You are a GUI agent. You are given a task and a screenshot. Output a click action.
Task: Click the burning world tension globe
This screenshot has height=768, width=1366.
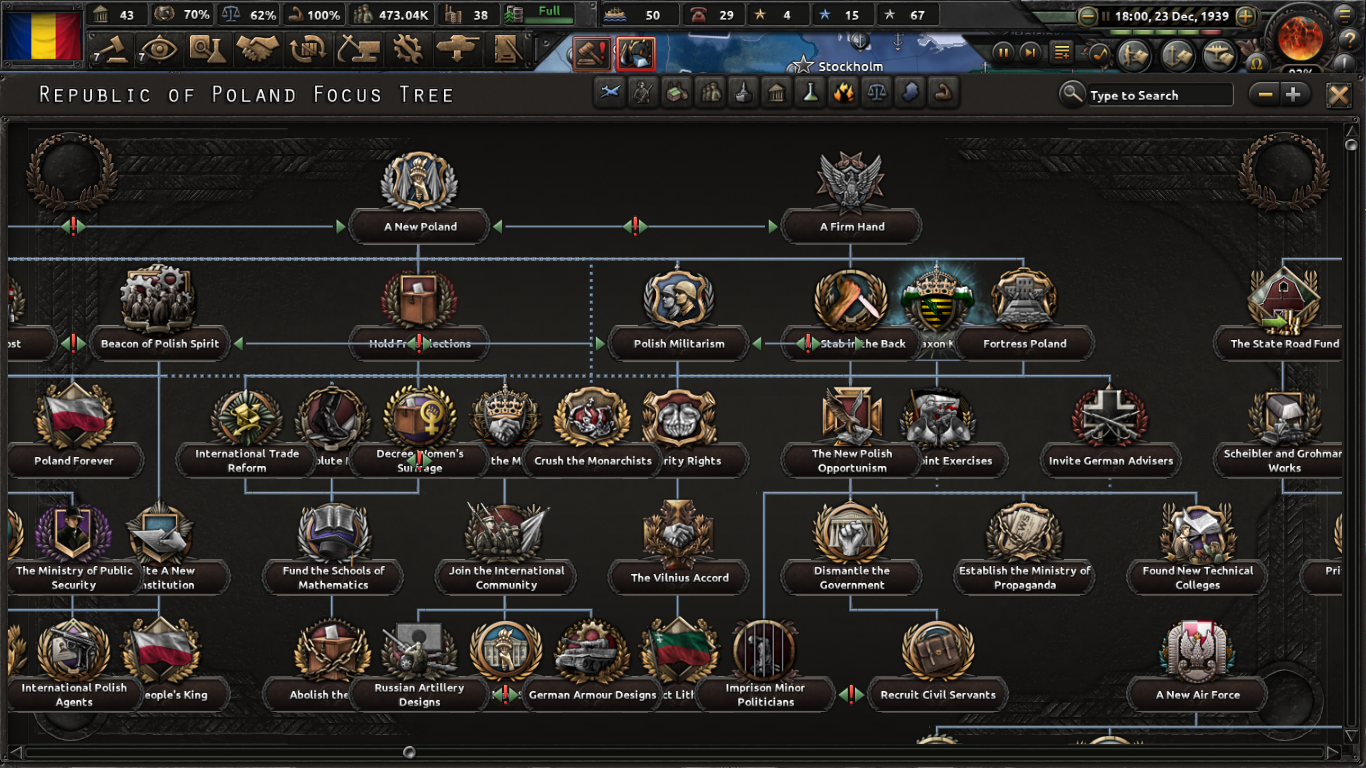(x=1300, y=37)
